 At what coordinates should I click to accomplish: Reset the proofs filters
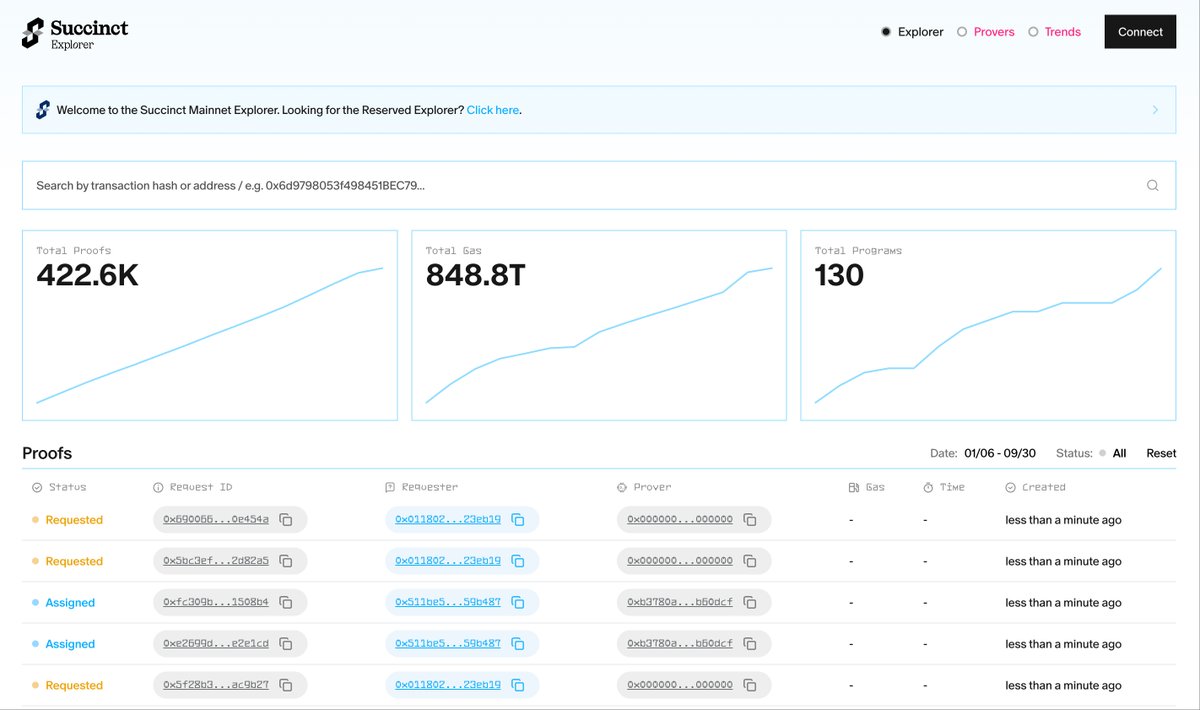(x=1161, y=453)
